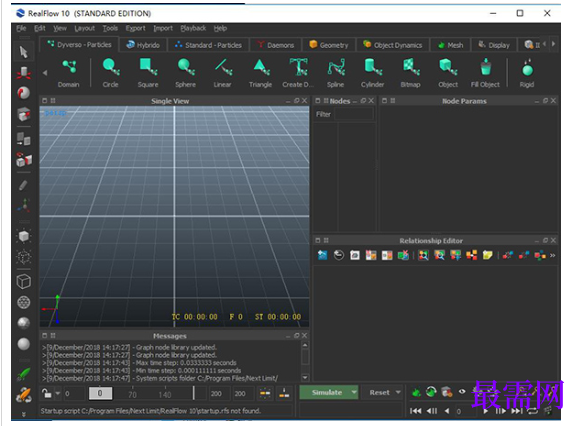
Task: Create a Bitmap emitter
Action: (x=410, y=73)
